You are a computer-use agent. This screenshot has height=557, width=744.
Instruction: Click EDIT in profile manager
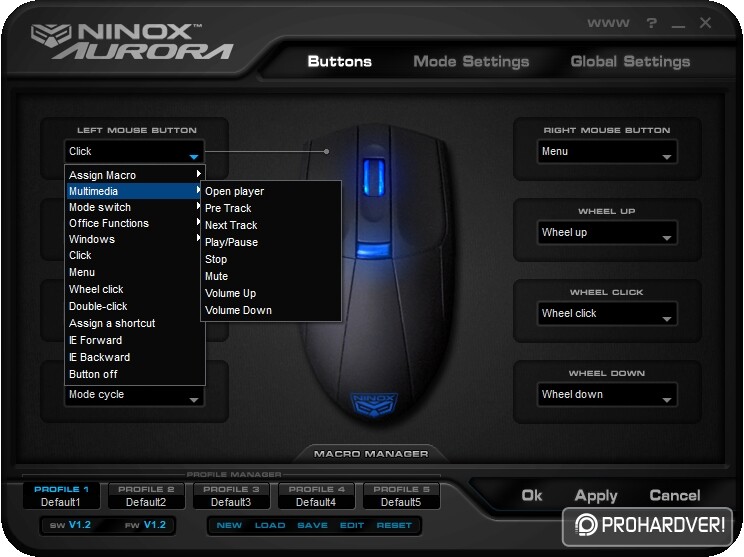(x=352, y=526)
